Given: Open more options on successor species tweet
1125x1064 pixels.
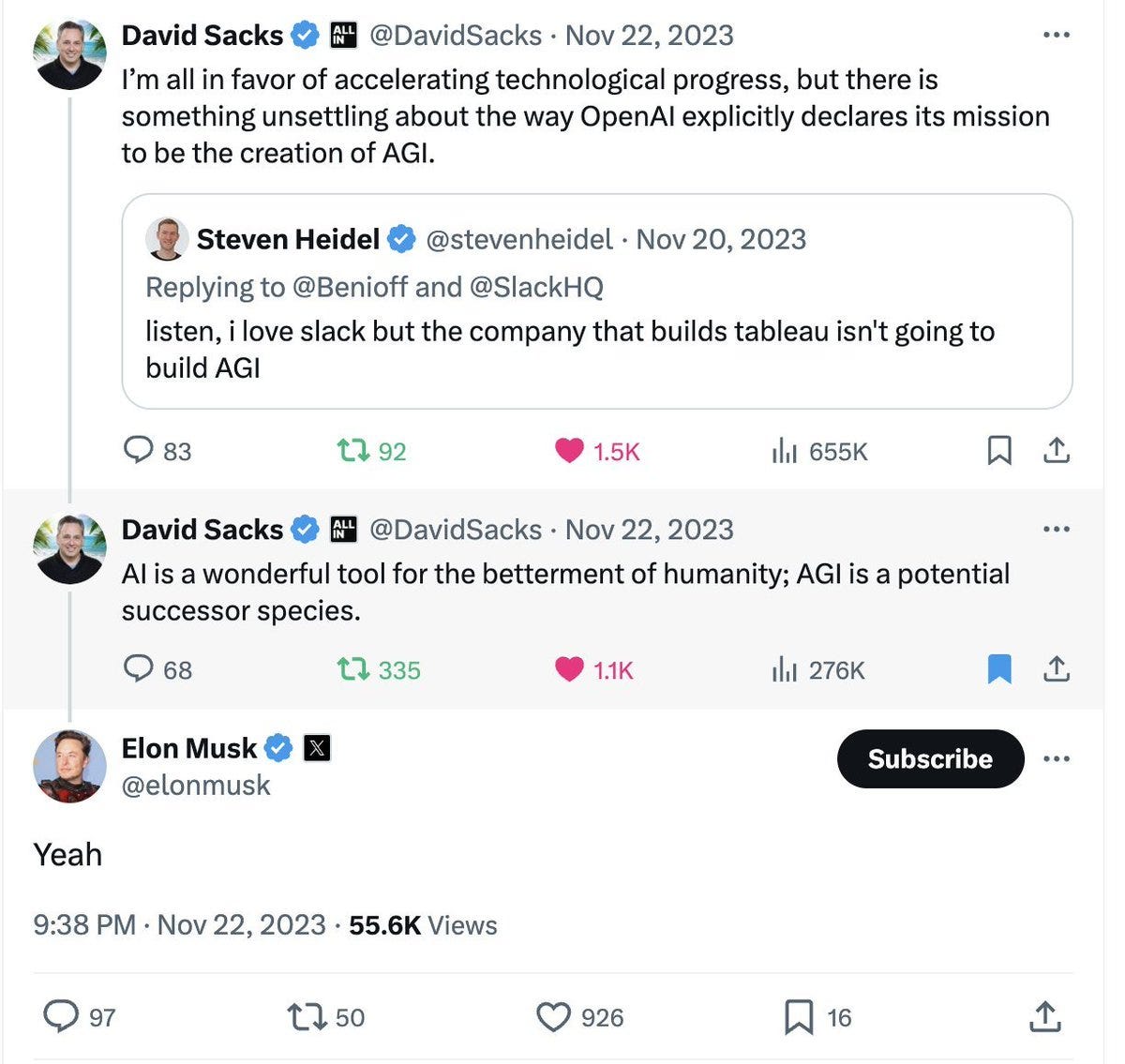Looking at the screenshot, I should pyautogui.click(x=1056, y=530).
